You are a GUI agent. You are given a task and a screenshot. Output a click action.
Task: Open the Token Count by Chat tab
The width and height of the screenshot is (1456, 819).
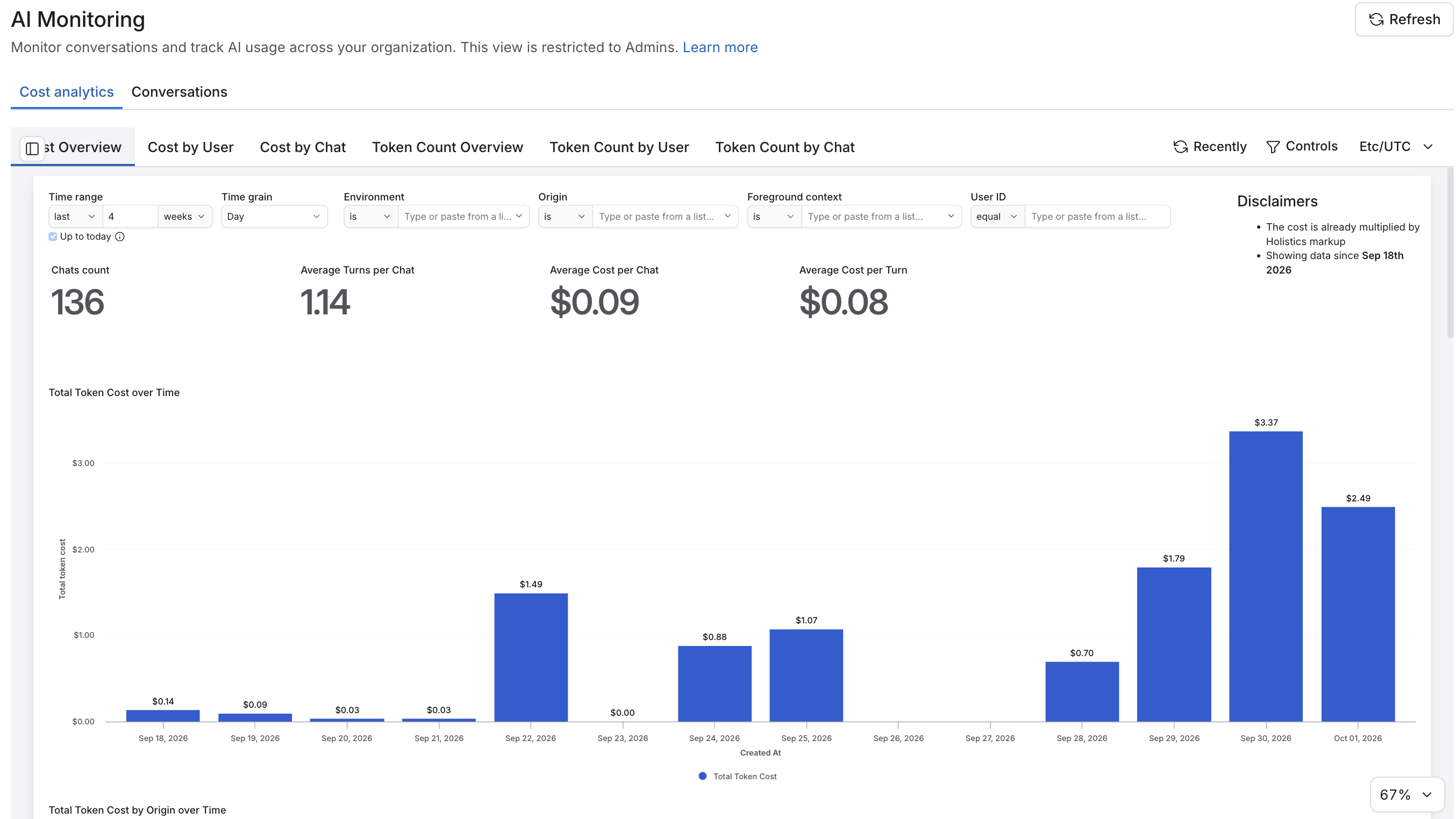(784, 147)
